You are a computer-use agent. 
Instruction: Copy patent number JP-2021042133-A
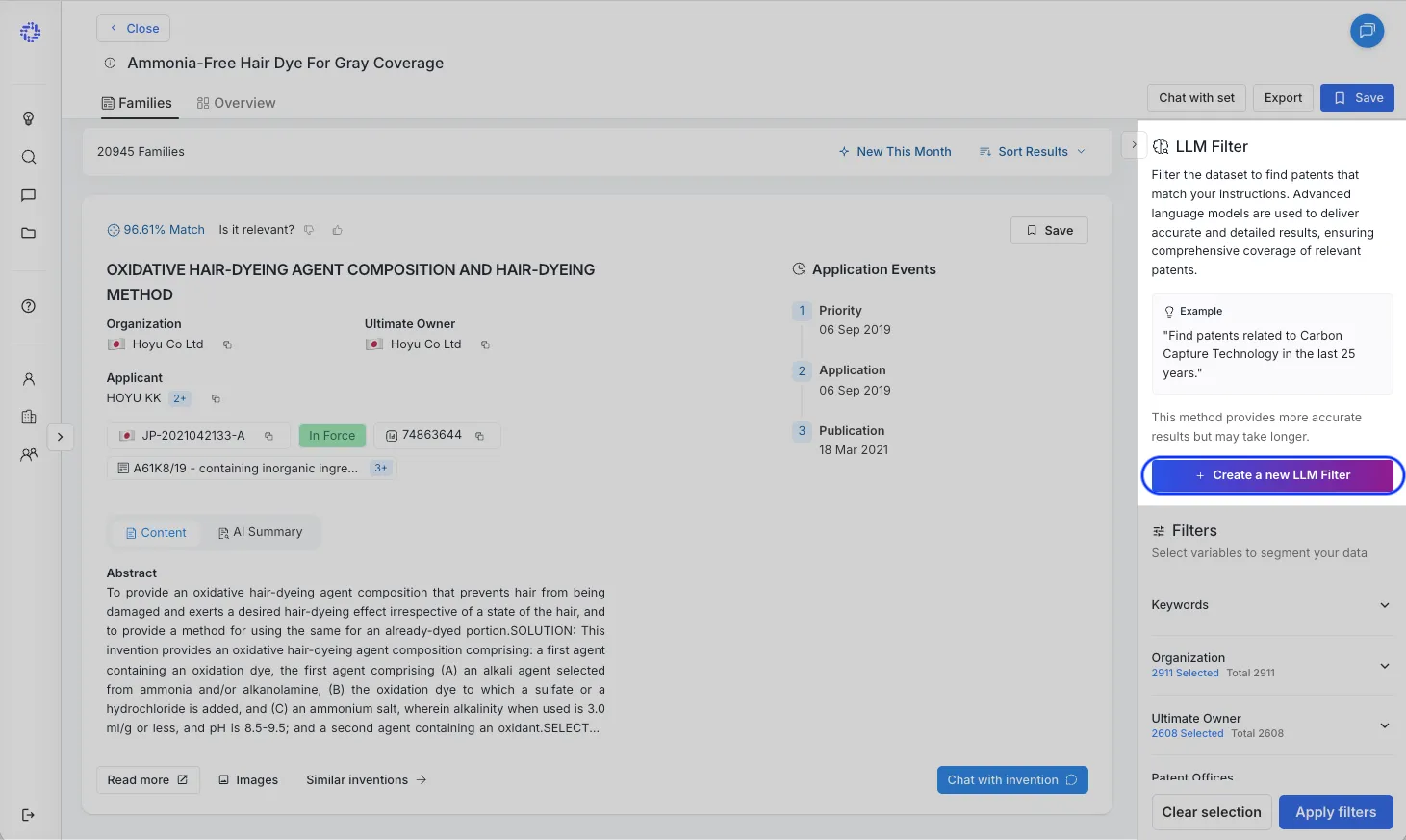point(268,436)
